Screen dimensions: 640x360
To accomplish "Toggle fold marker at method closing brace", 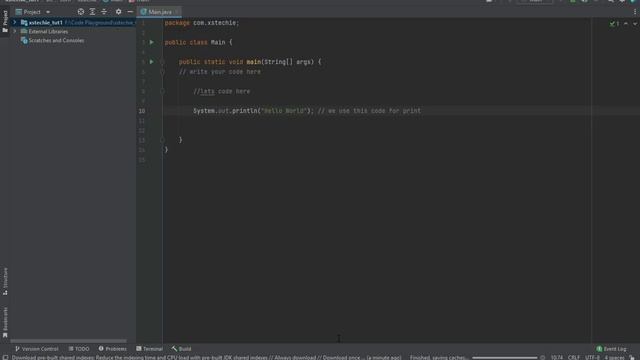I will coord(162,140).
